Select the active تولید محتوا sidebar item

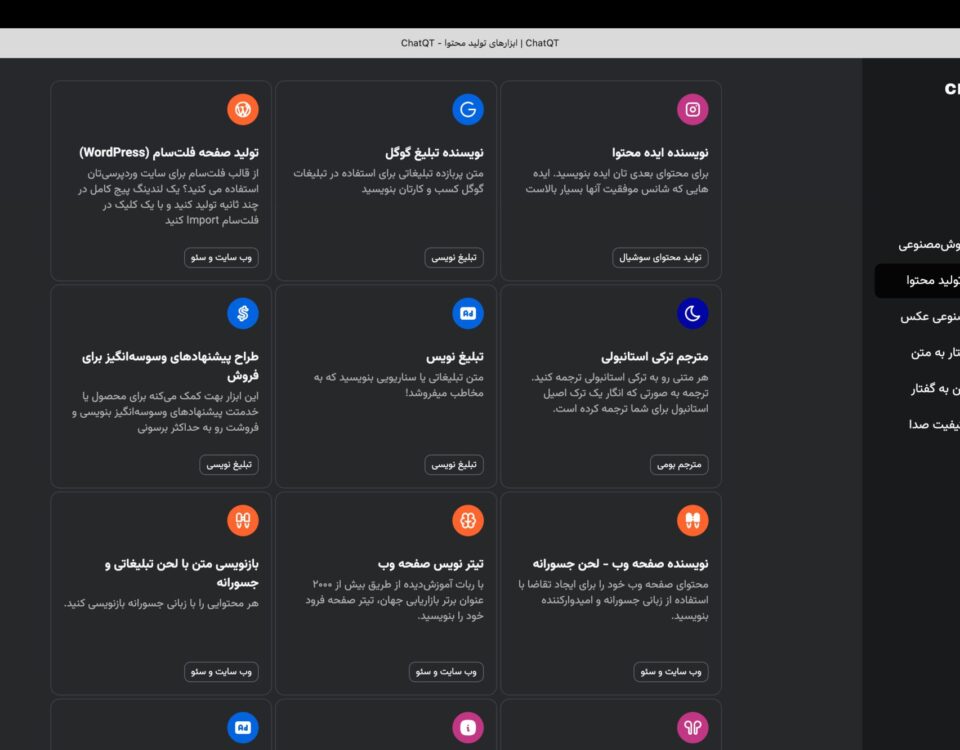click(x=917, y=280)
